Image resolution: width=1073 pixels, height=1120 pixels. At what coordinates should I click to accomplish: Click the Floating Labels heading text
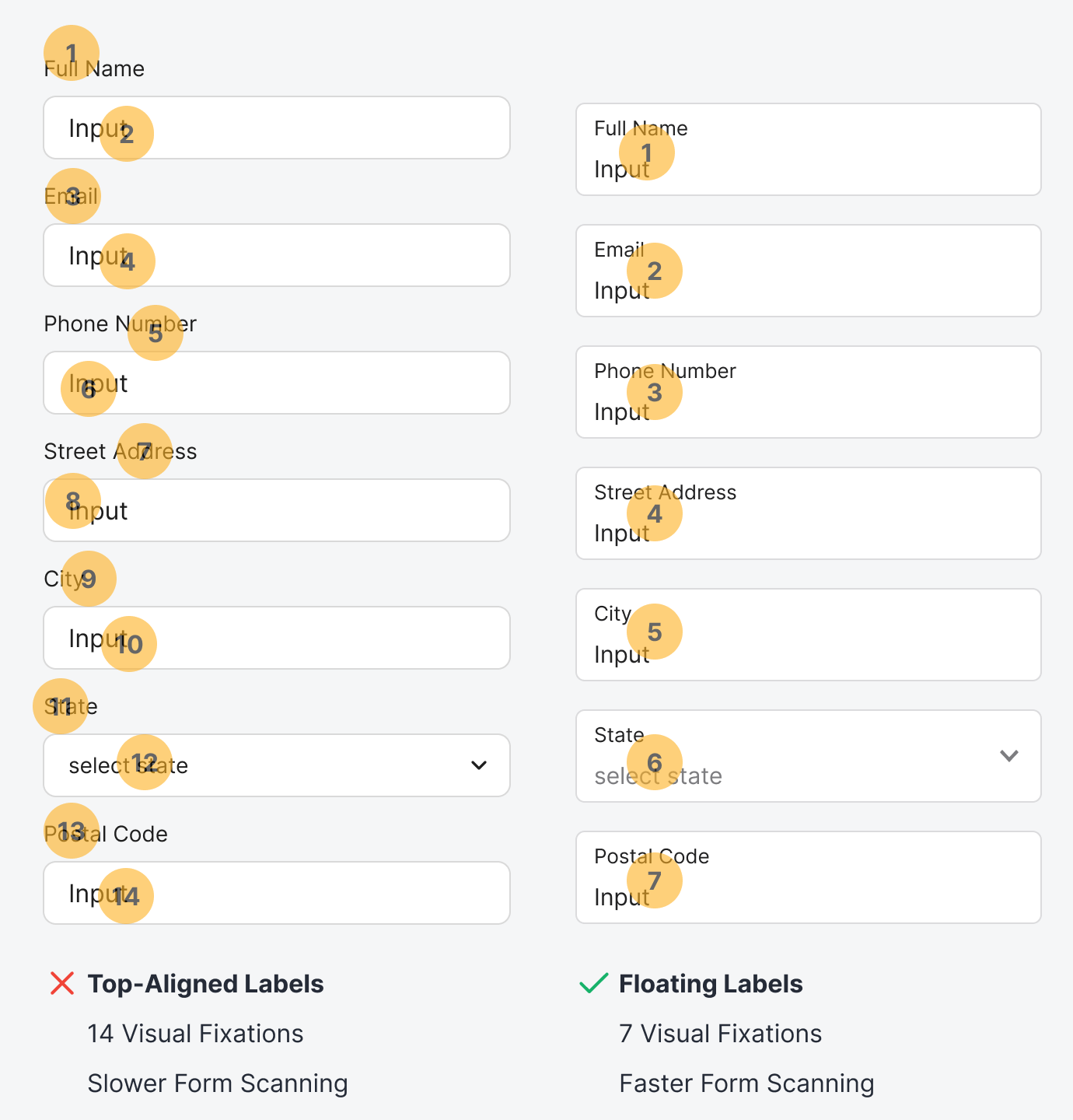[711, 984]
